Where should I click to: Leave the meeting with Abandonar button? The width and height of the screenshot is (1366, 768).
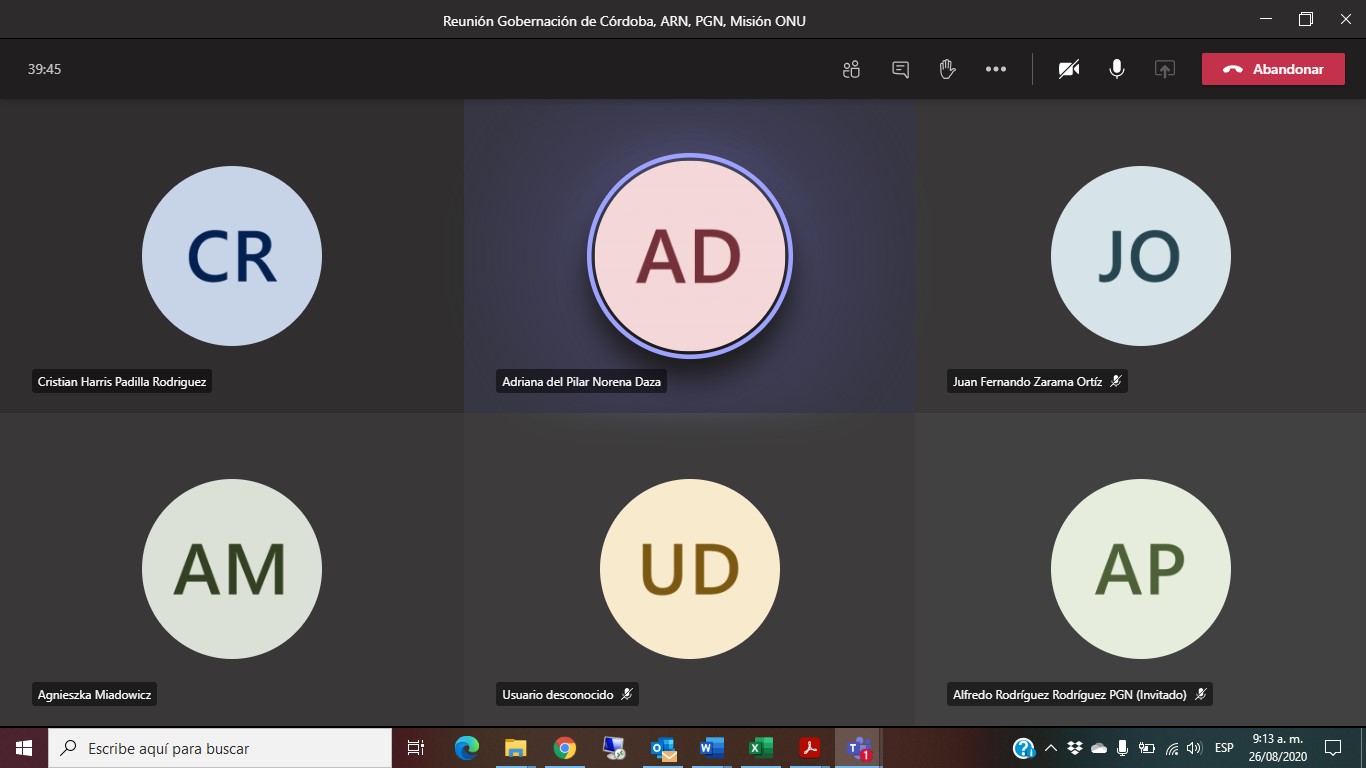(1273, 69)
